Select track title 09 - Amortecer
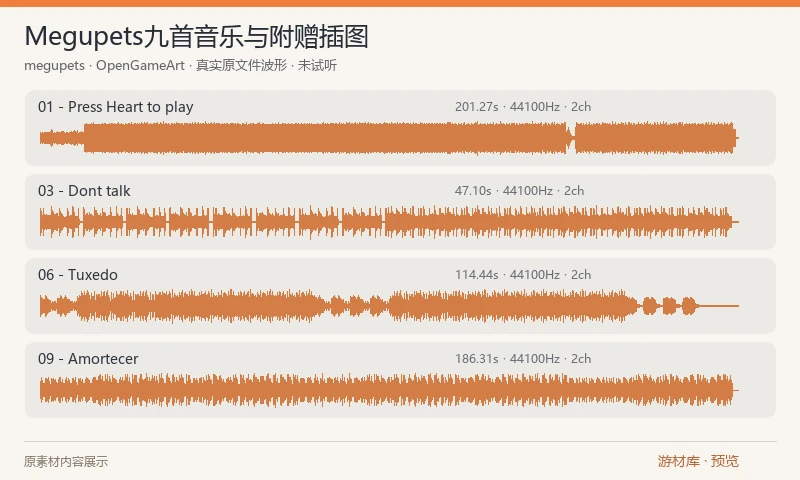Image resolution: width=800 pixels, height=480 pixels. (x=88, y=359)
